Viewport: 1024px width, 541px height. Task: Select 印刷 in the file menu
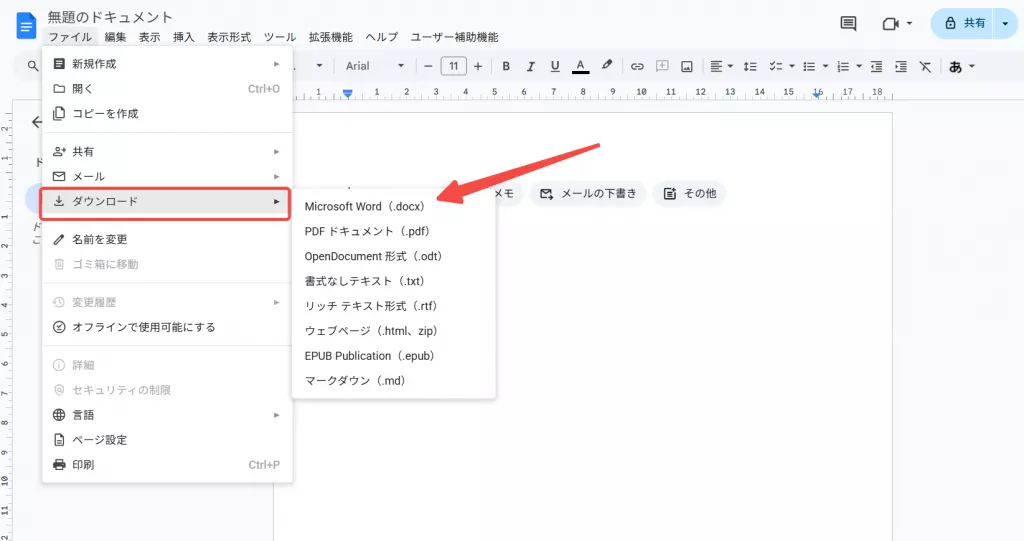(167, 465)
